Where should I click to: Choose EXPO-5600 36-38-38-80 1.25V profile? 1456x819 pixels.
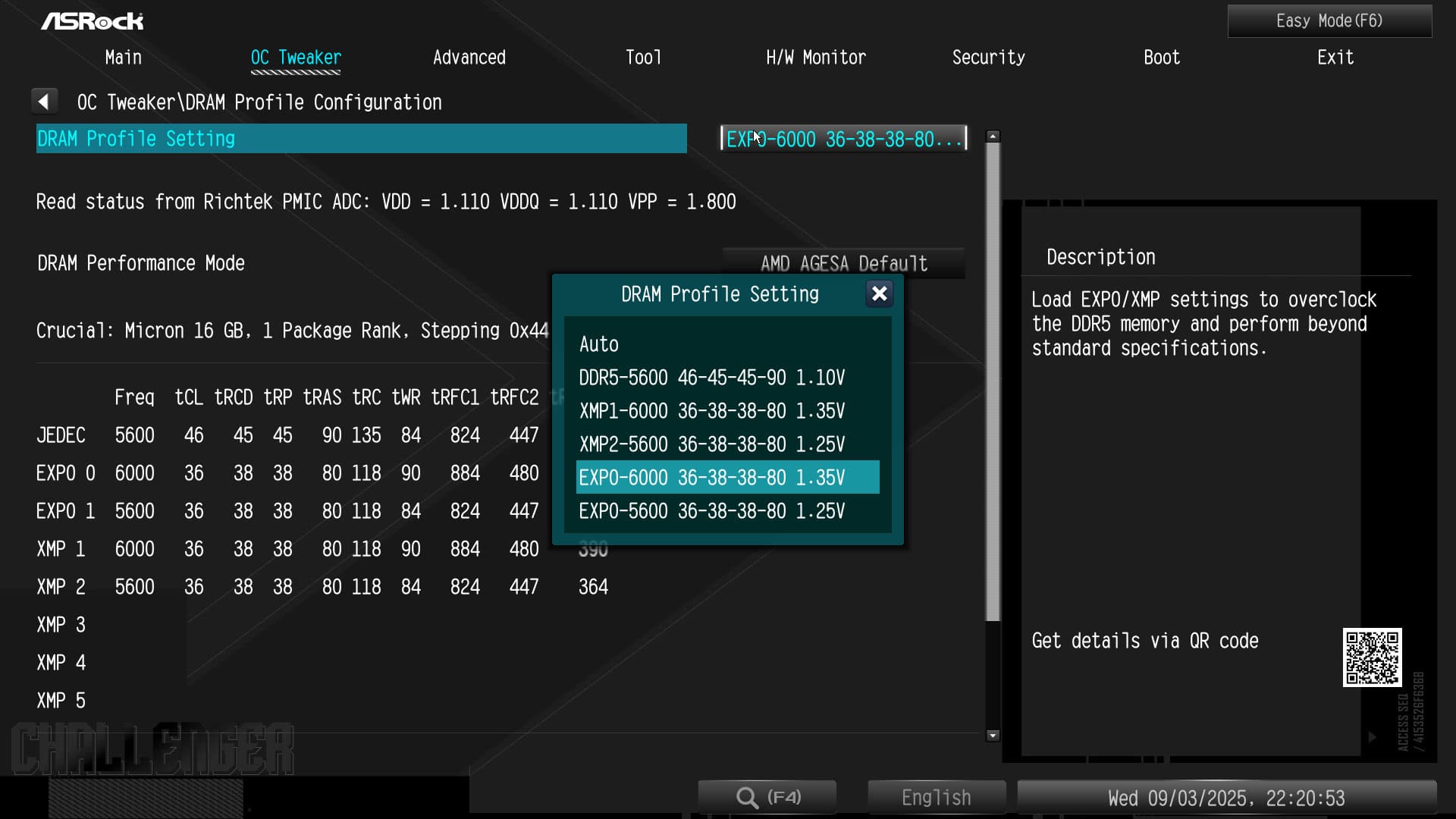click(x=727, y=511)
